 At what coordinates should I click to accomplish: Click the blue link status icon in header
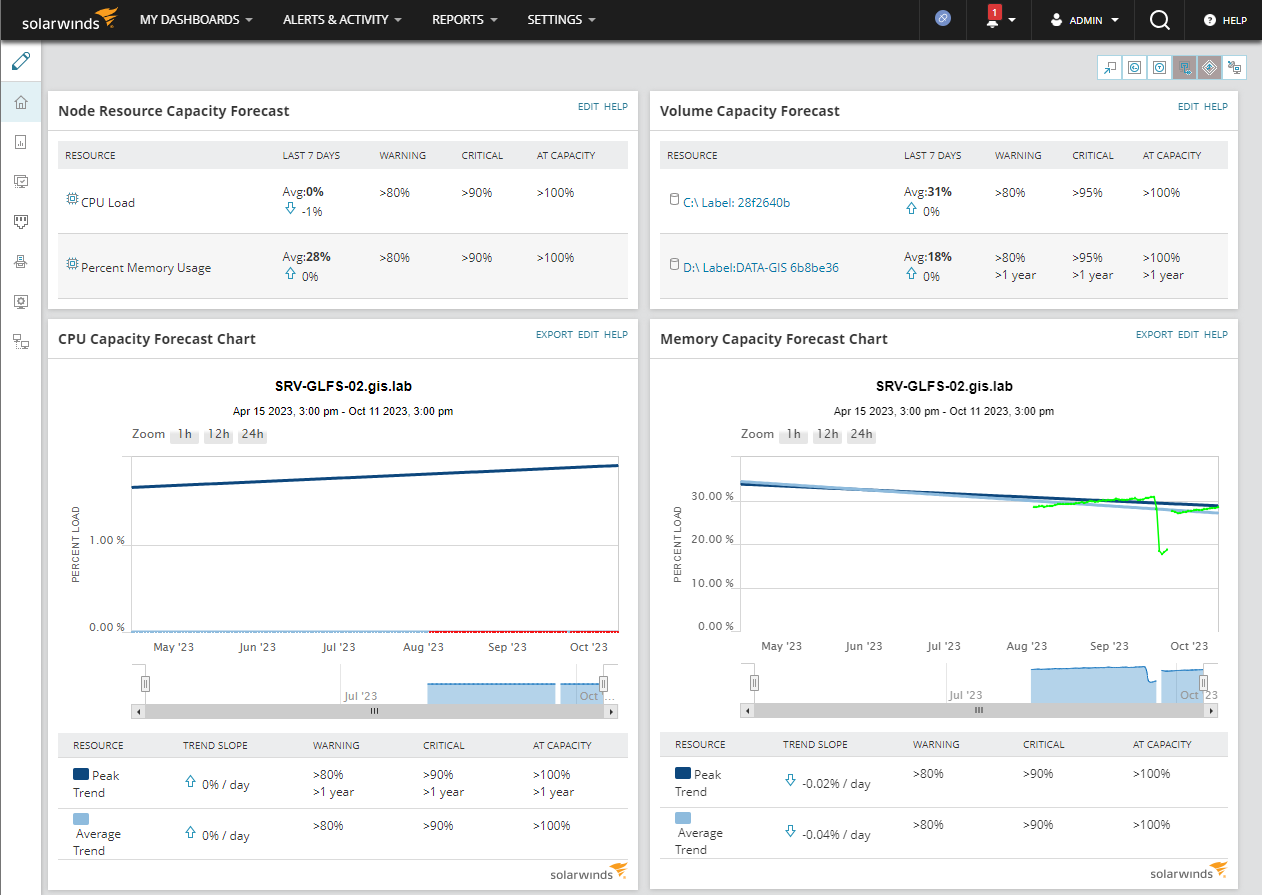[x=943, y=19]
